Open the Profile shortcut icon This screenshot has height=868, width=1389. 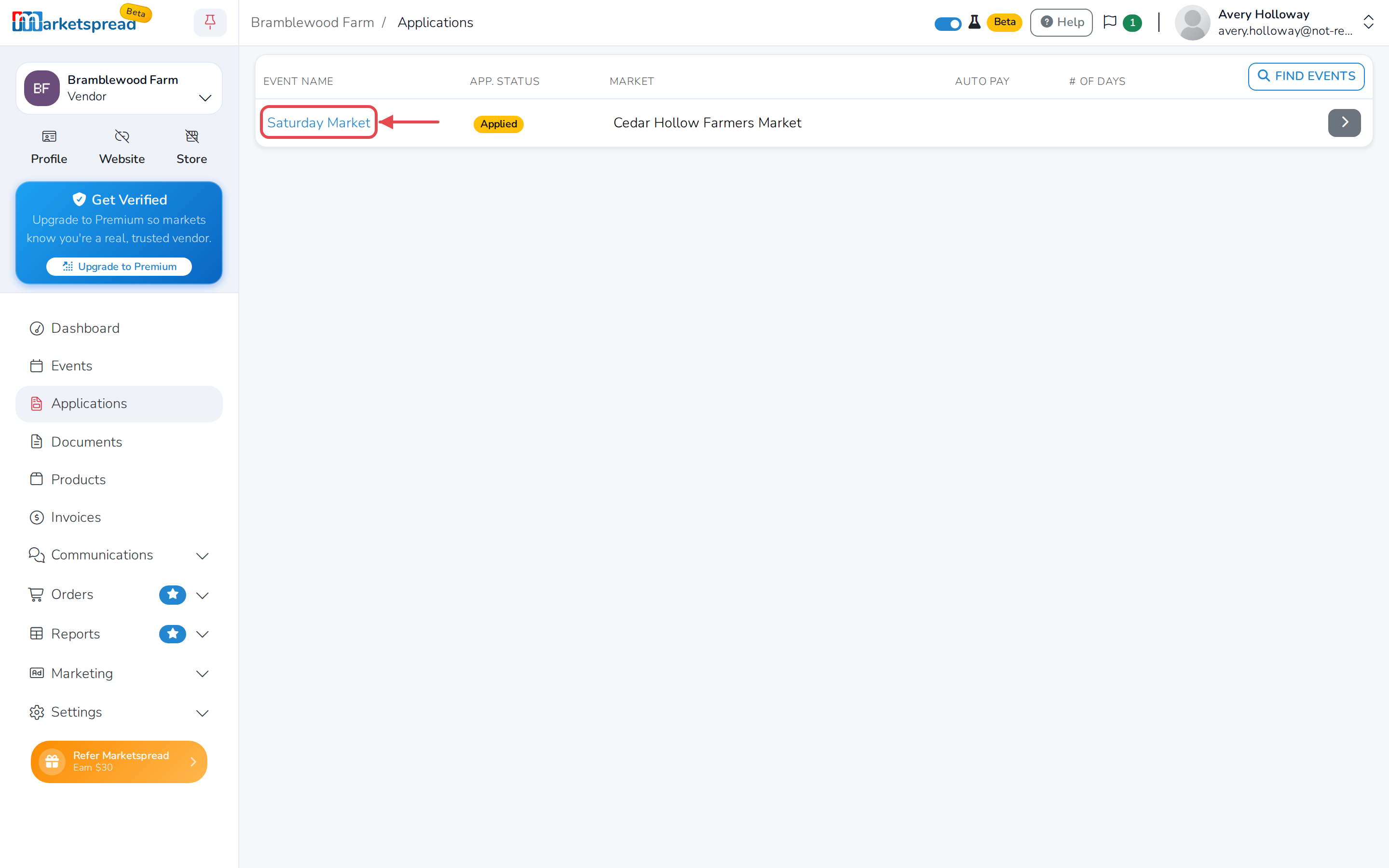[49, 136]
